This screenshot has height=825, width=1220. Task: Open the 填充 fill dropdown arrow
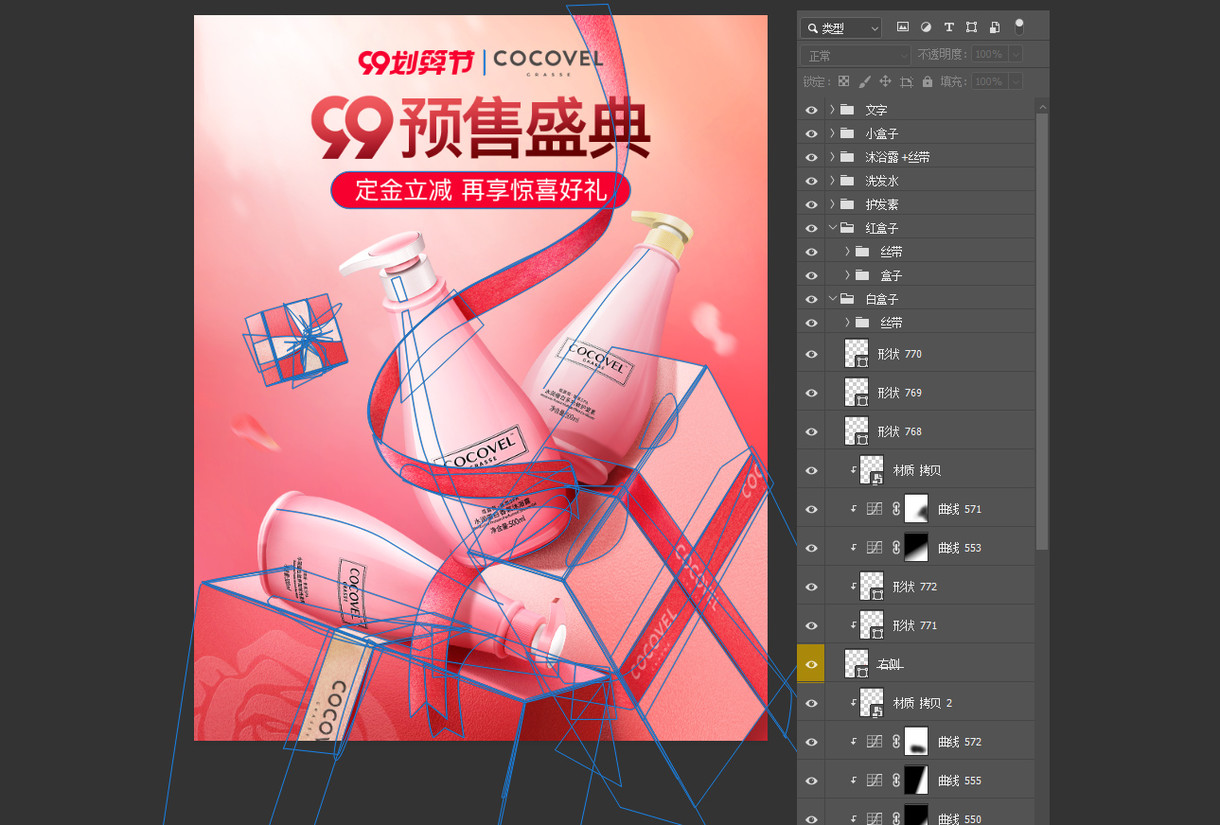(1016, 81)
